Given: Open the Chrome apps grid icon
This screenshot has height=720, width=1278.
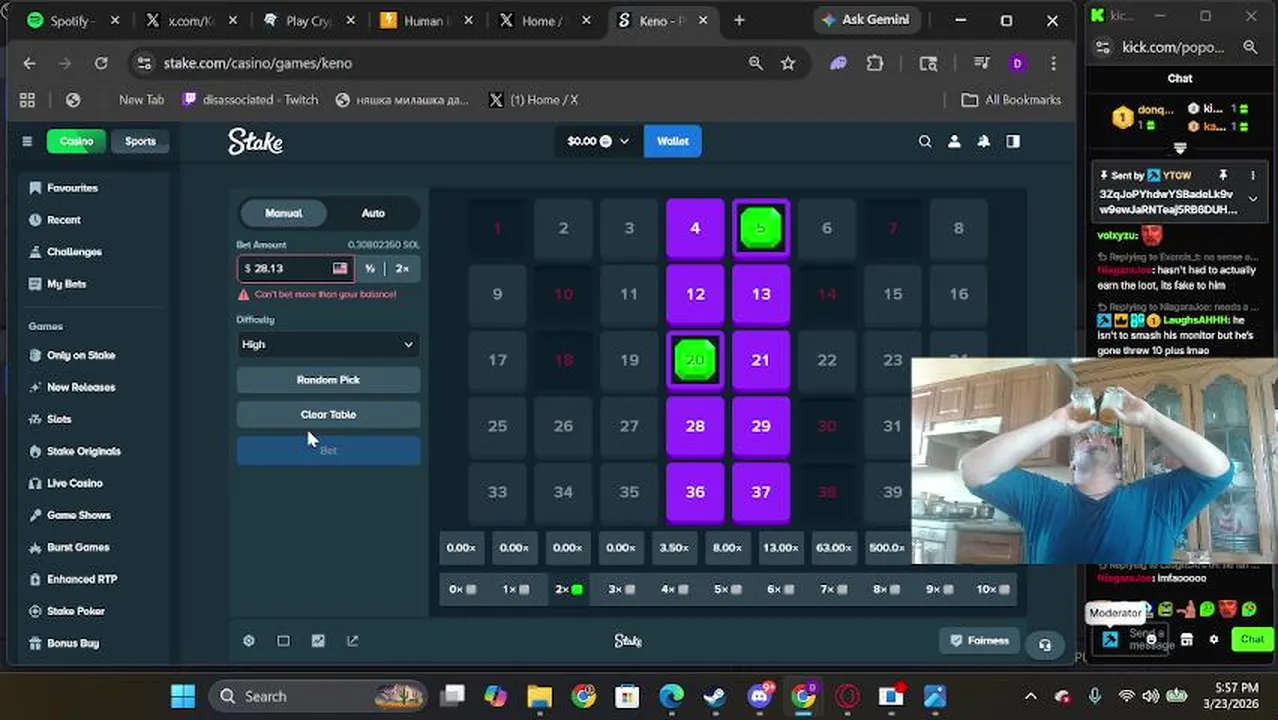Looking at the screenshot, I should click(27, 100).
